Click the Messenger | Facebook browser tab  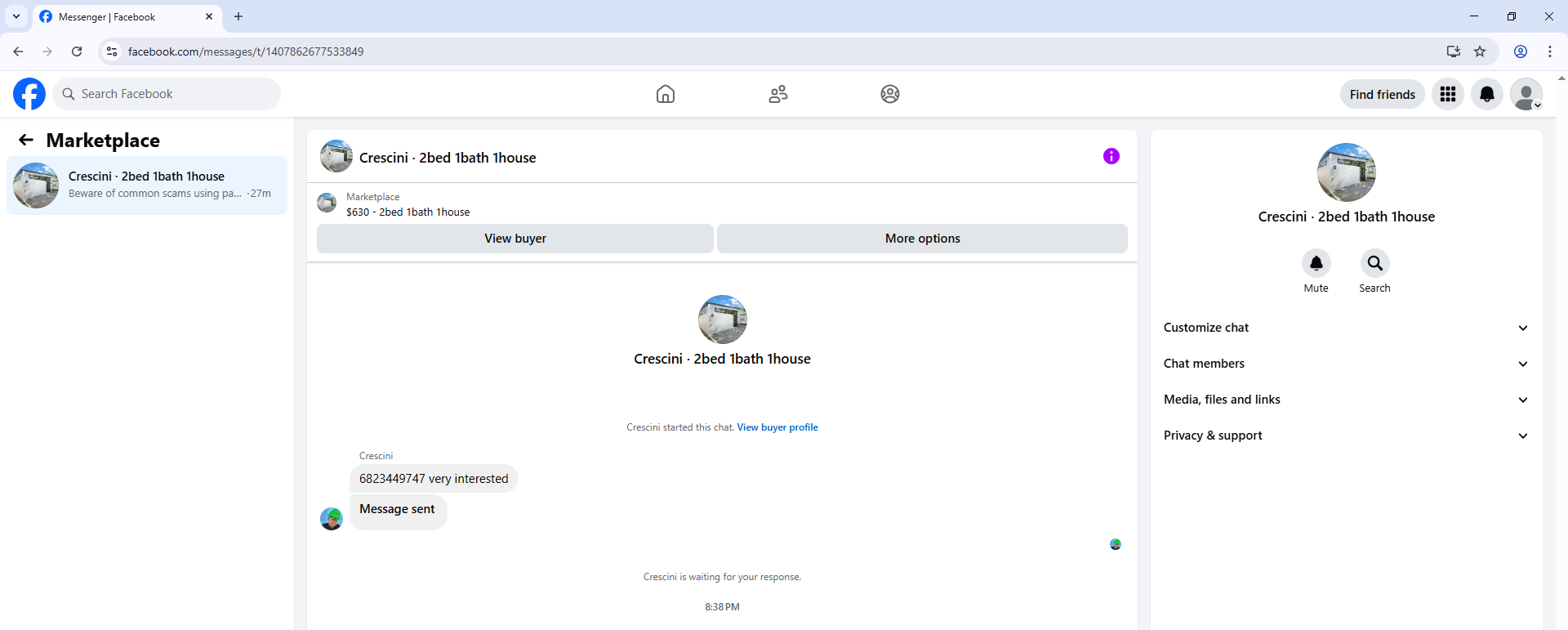click(127, 16)
